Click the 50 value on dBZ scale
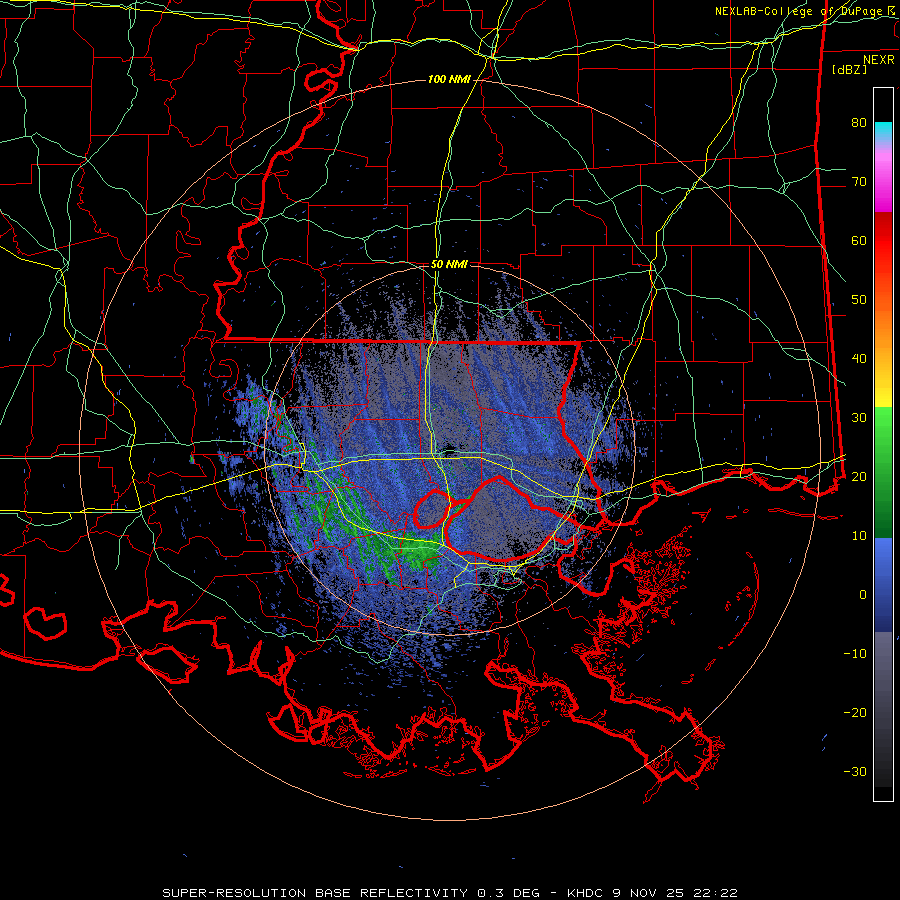 pos(859,300)
